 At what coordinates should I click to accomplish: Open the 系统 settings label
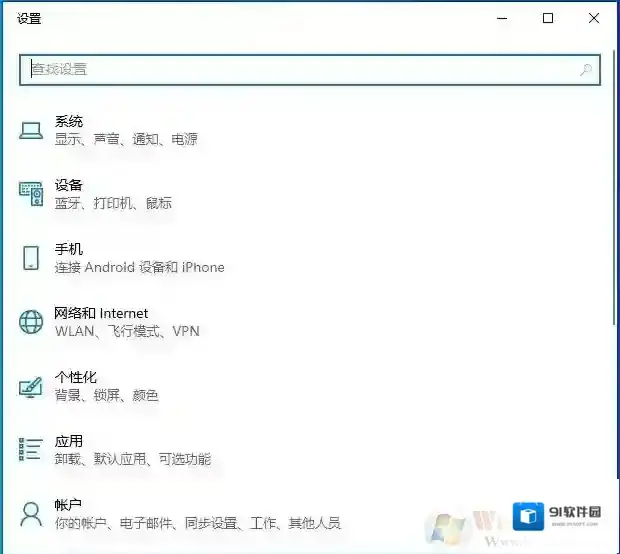point(69,121)
